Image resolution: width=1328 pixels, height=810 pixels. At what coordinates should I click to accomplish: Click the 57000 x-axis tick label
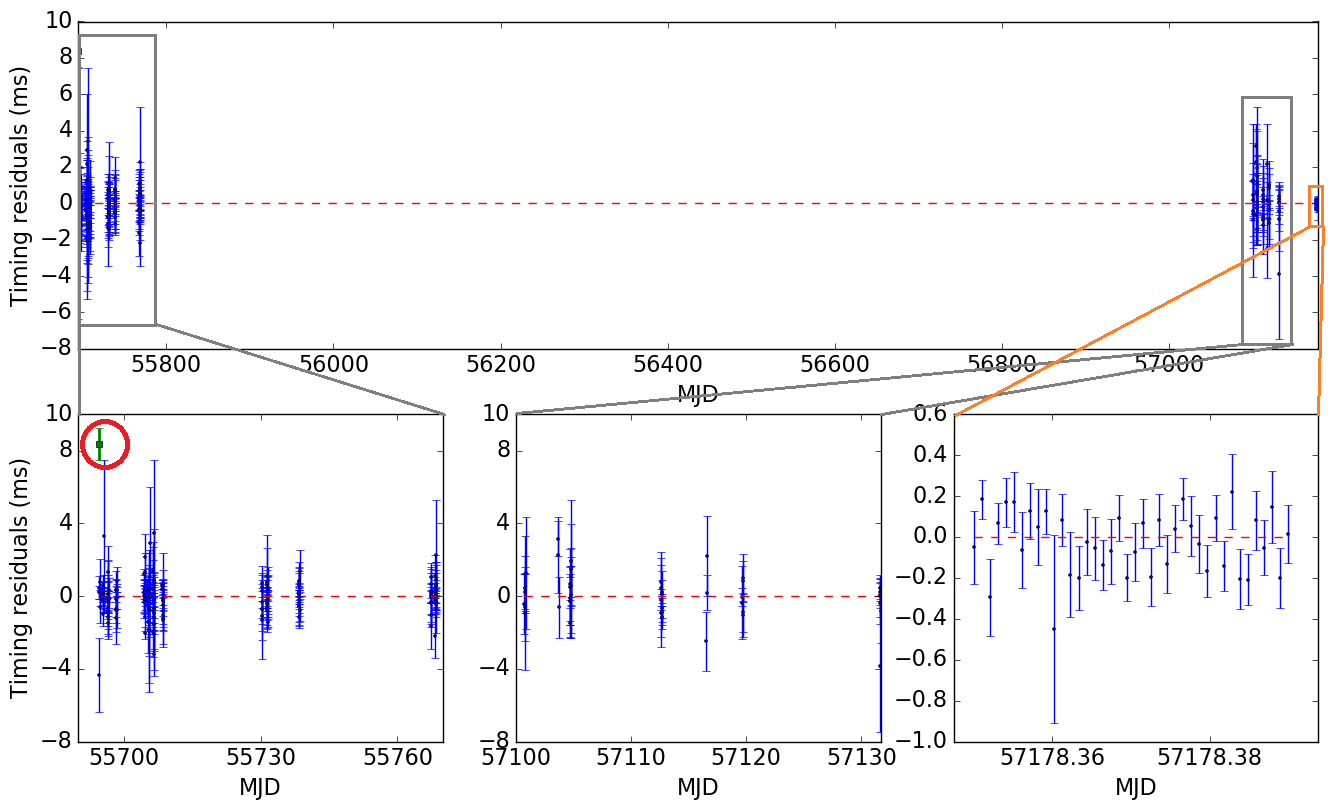1169,365
